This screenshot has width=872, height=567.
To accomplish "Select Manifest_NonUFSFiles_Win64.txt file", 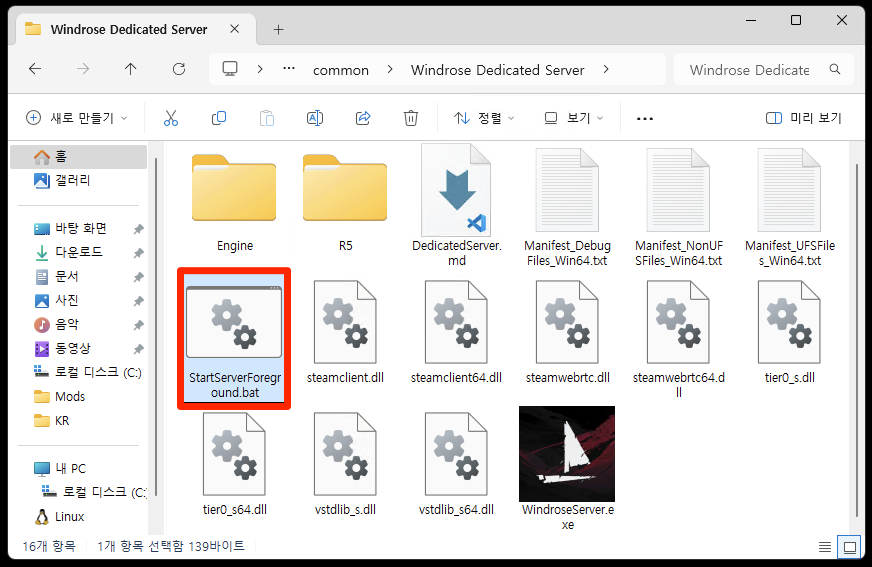I will 678,207.
